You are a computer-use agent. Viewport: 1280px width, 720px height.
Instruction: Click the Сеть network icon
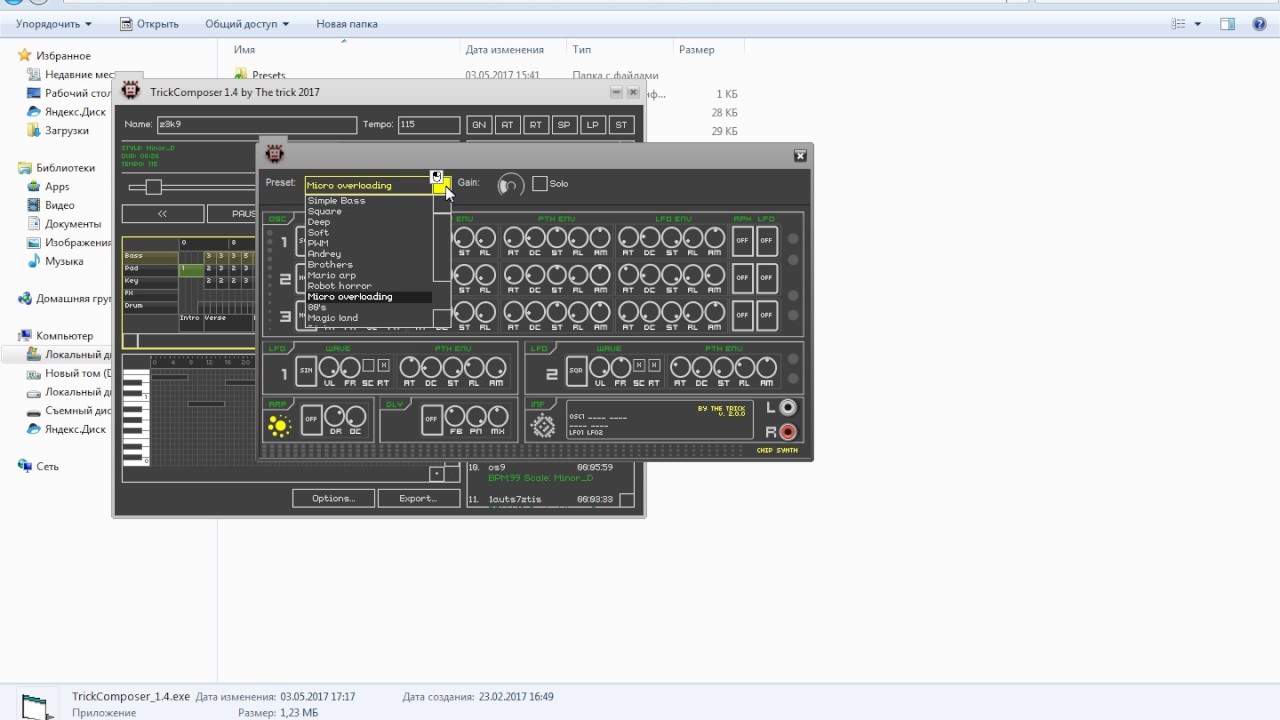[26, 467]
